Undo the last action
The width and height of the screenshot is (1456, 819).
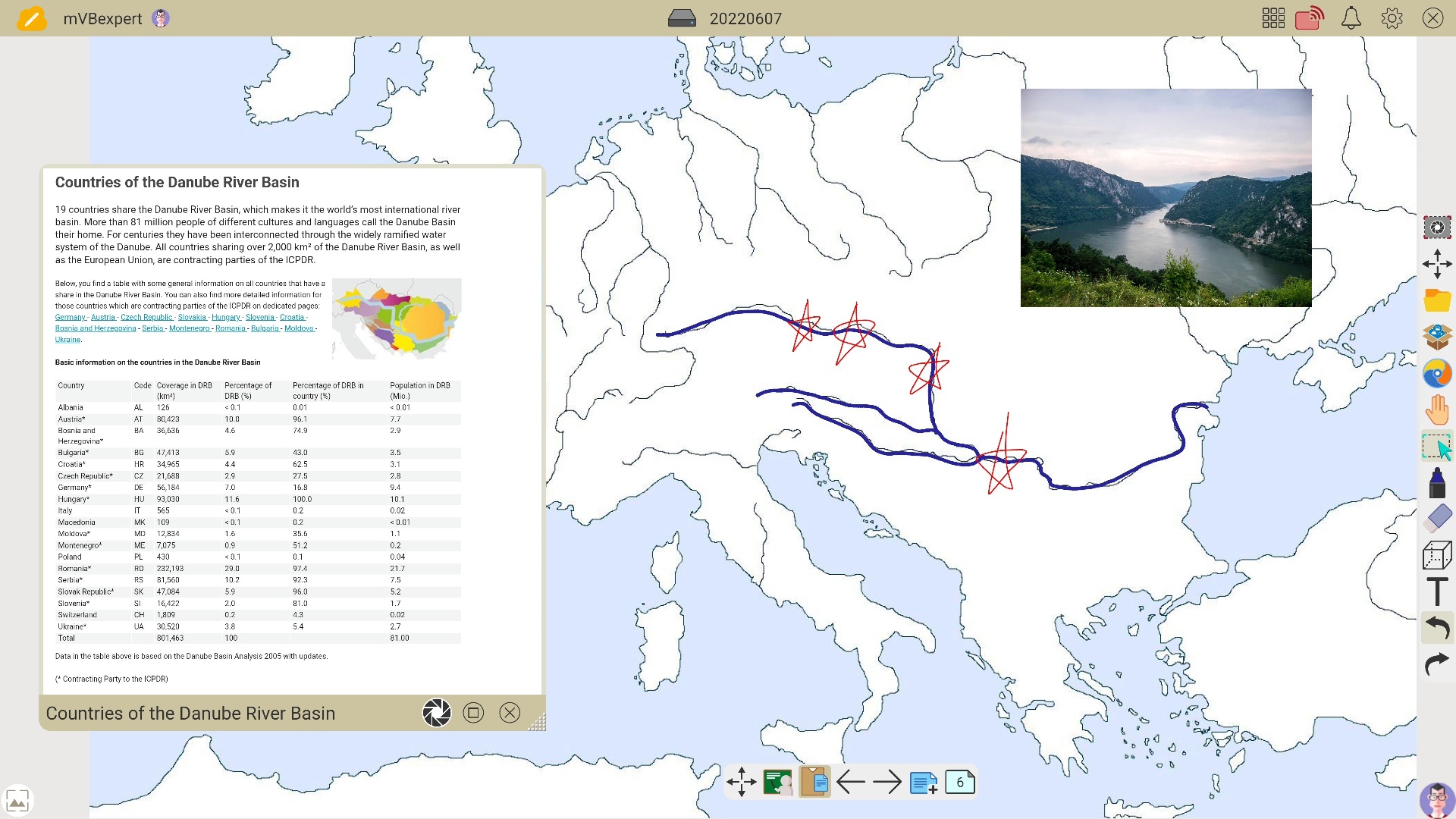pyautogui.click(x=1437, y=628)
